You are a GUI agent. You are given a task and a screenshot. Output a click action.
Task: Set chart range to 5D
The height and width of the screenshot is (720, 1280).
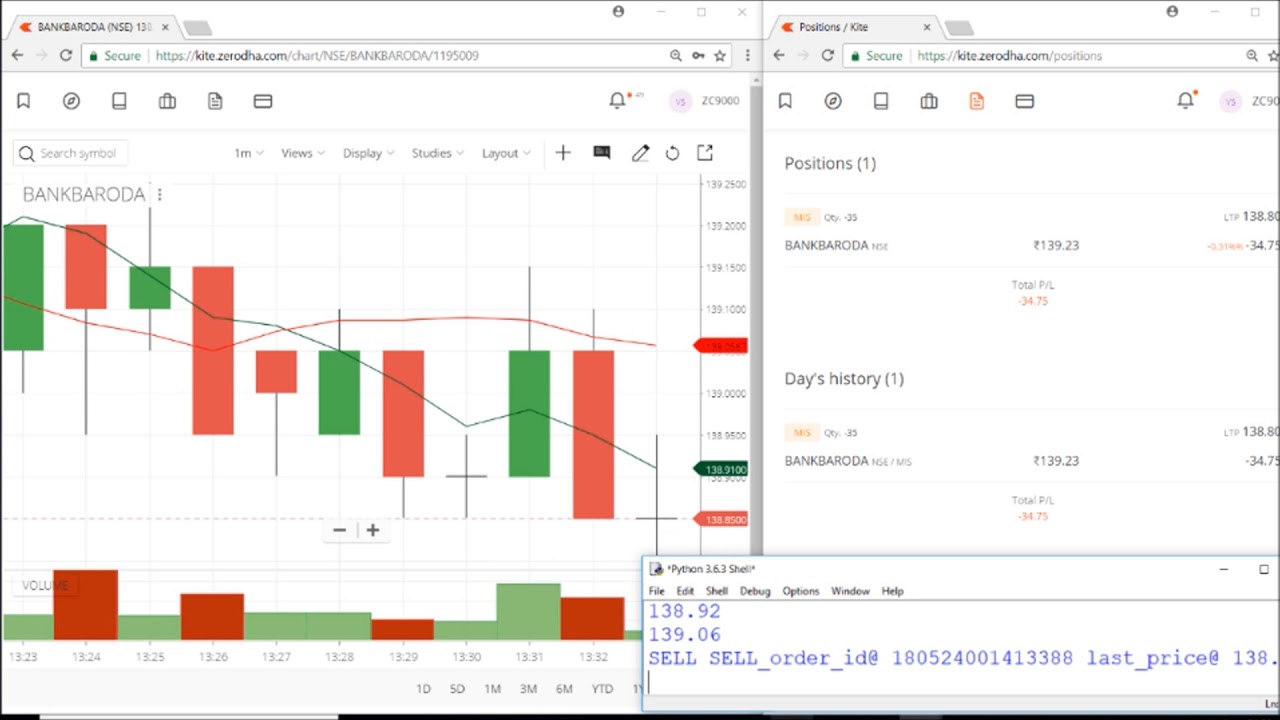coord(457,689)
